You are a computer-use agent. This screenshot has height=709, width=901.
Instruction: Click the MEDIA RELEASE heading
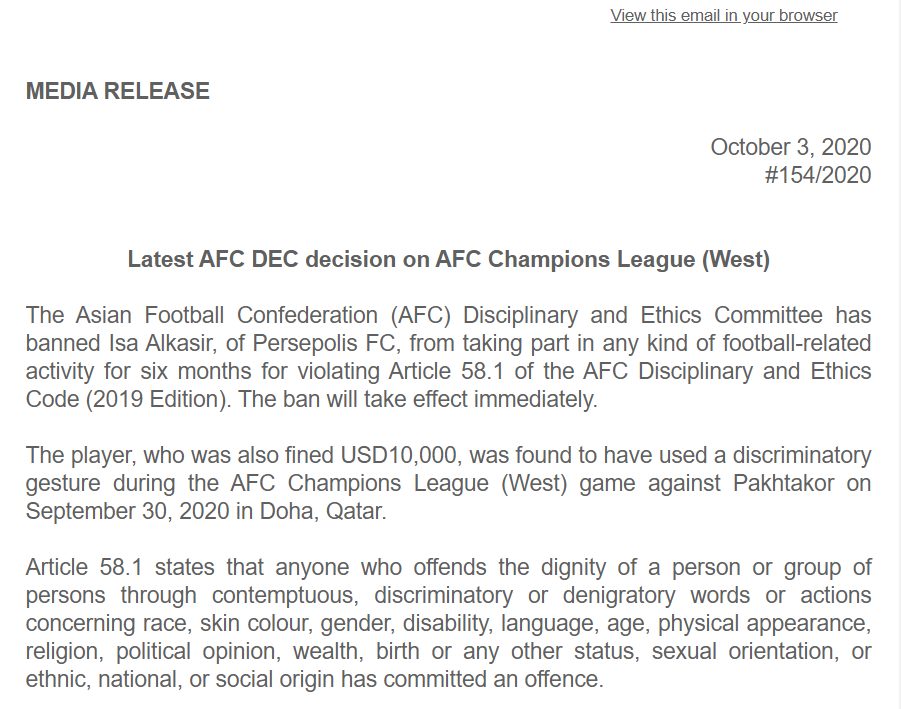point(118,91)
